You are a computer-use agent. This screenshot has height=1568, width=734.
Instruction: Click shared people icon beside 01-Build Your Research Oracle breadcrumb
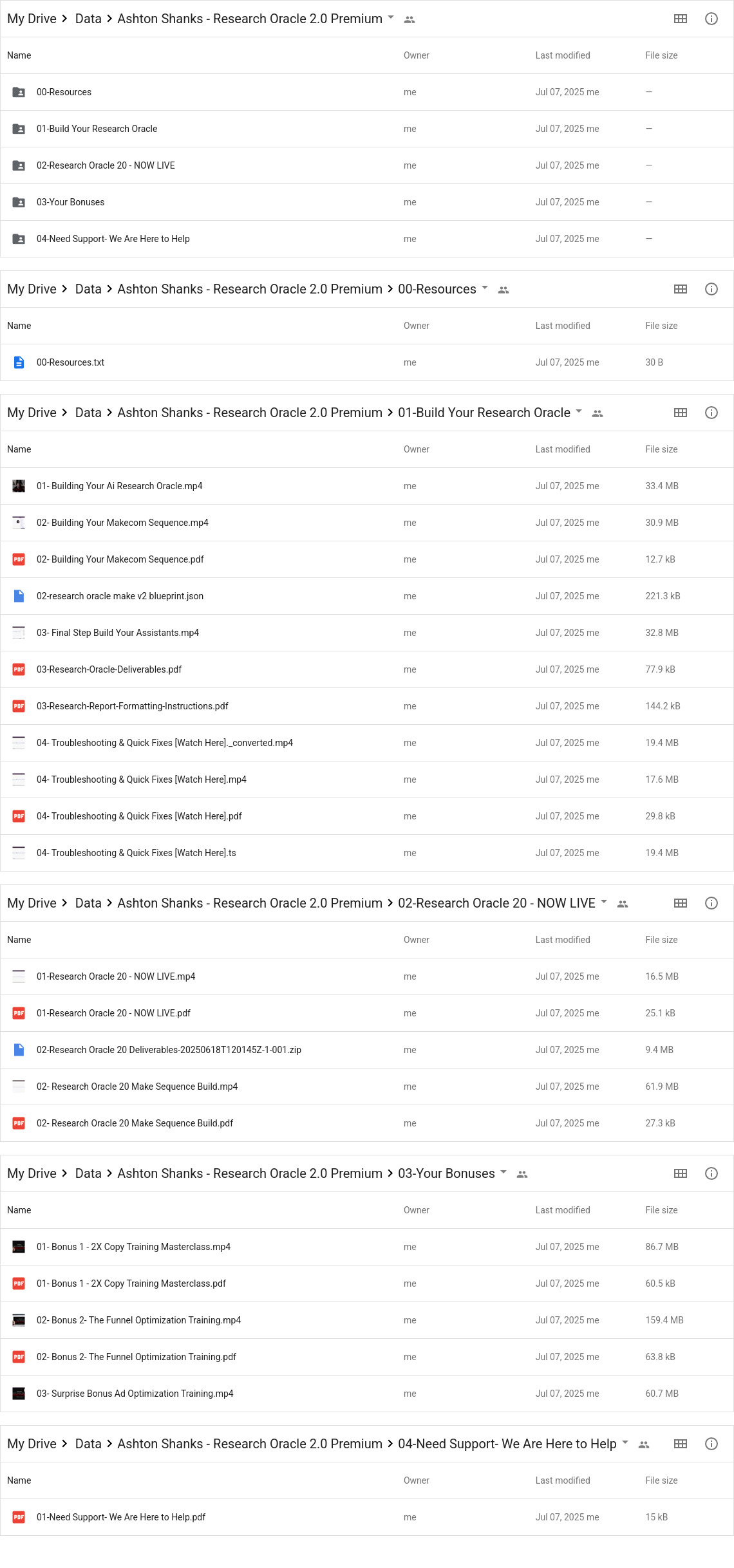(598, 414)
